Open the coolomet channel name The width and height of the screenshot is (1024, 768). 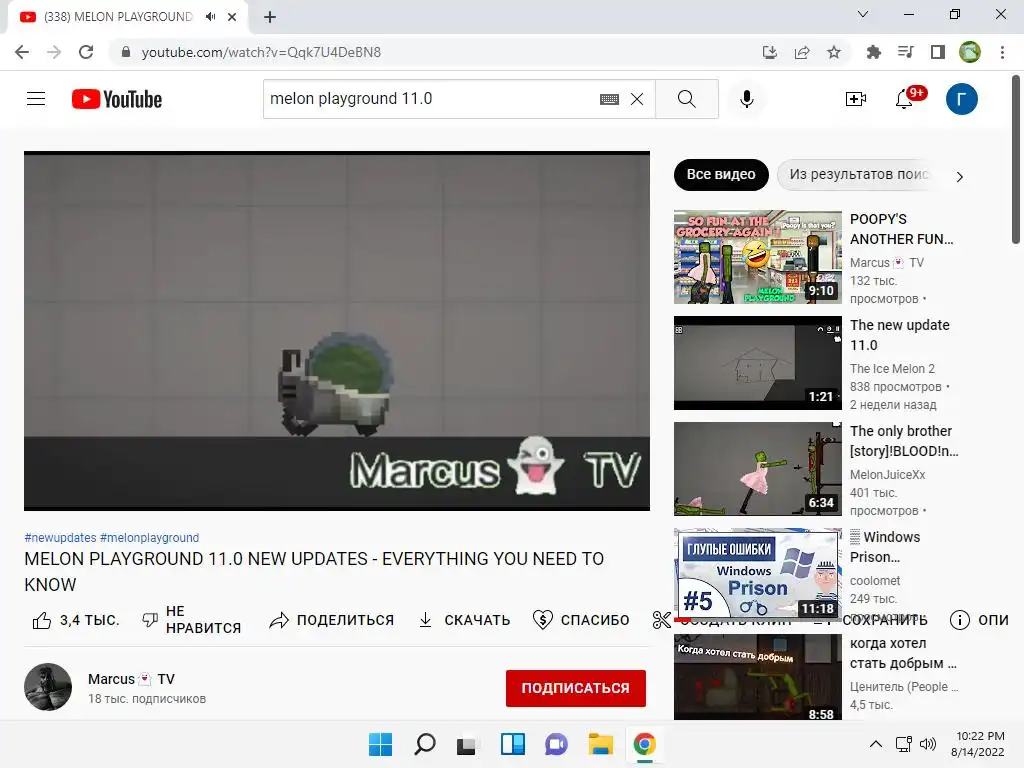[x=875, y=581]
